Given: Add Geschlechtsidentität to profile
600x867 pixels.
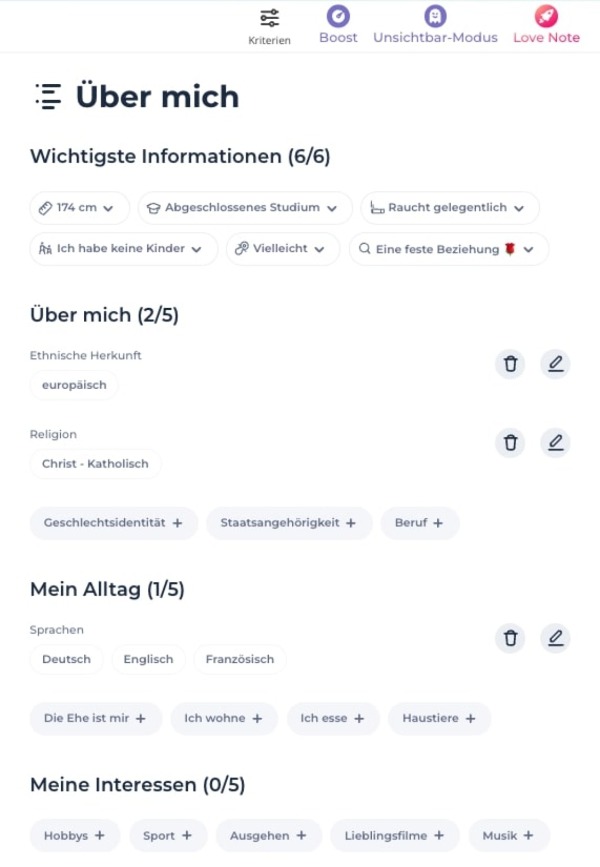Looking at the screenshot, I should pos(113,523).
